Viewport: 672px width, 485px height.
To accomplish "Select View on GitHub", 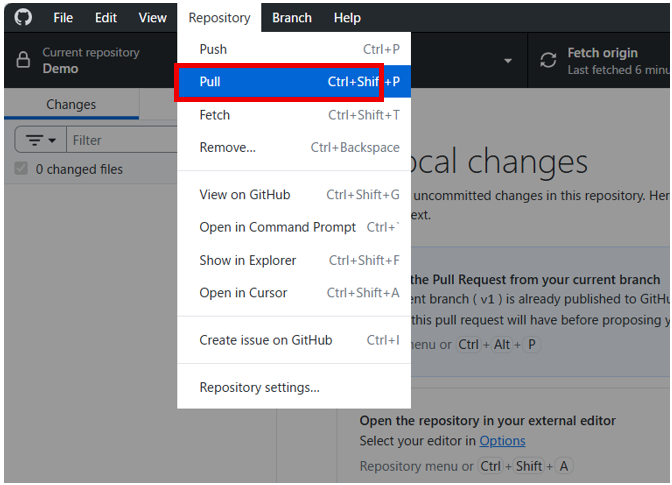I will [x=294, y=195].
